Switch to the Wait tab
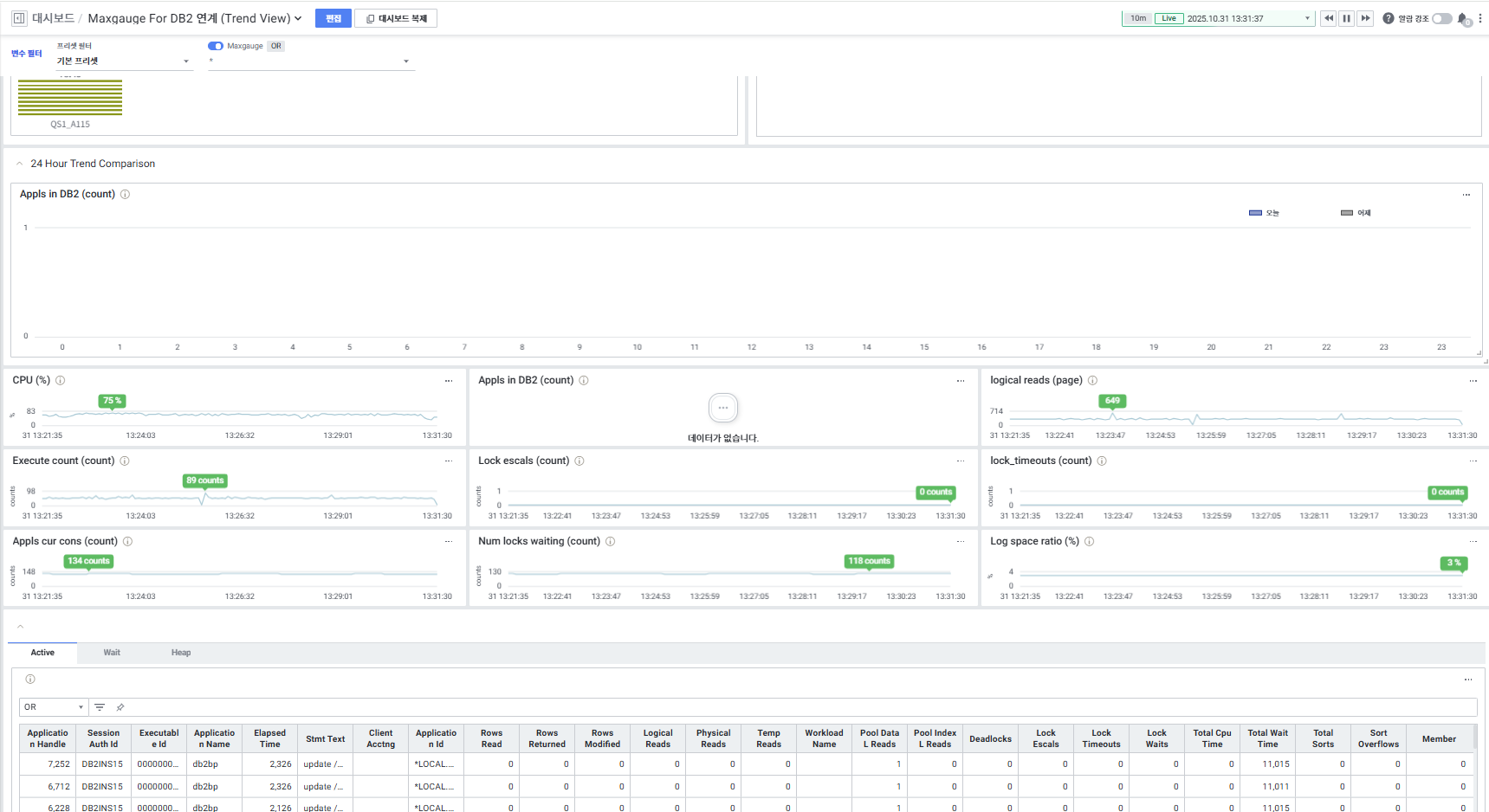Image resolution: width=1489 pixels, height=812 pixels. [112, 653]
